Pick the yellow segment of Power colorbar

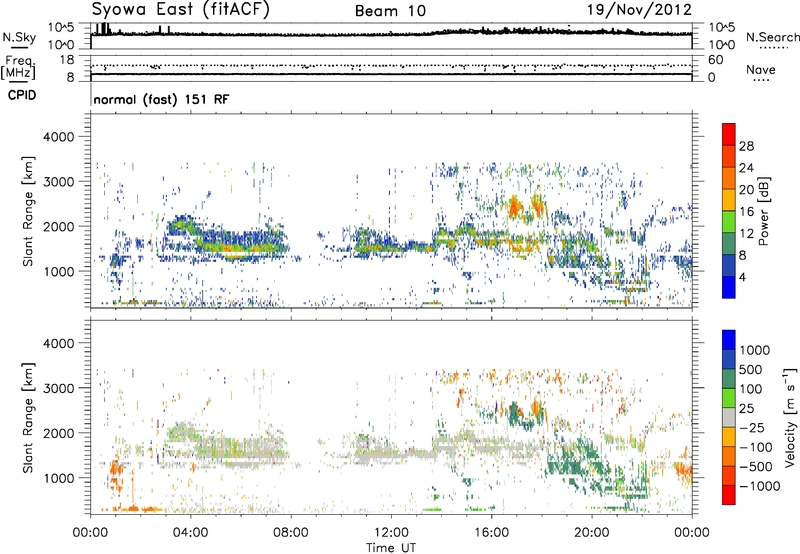point(729,201)
